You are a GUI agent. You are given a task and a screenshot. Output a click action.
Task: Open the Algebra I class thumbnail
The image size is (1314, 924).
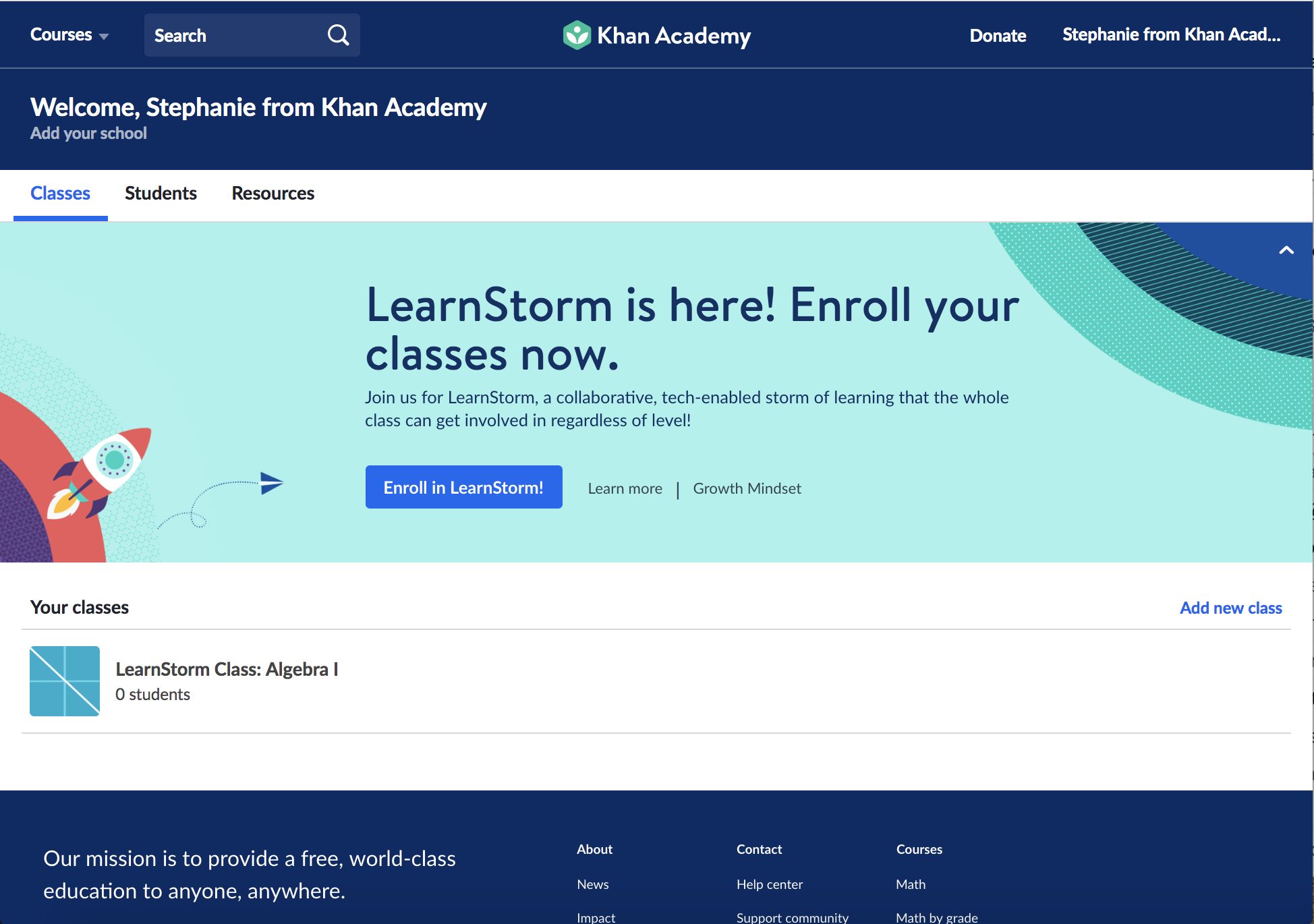(65, 681)
